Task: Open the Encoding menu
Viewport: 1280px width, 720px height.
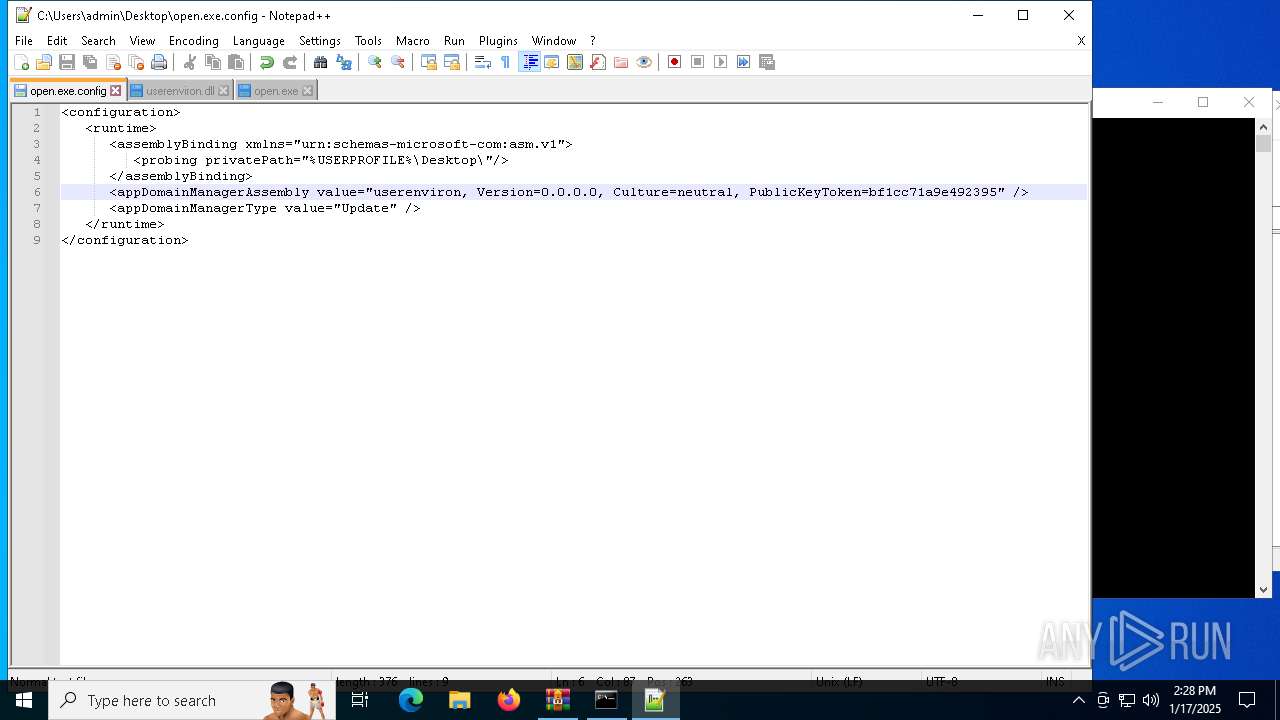Action: [x=194, y=41]
